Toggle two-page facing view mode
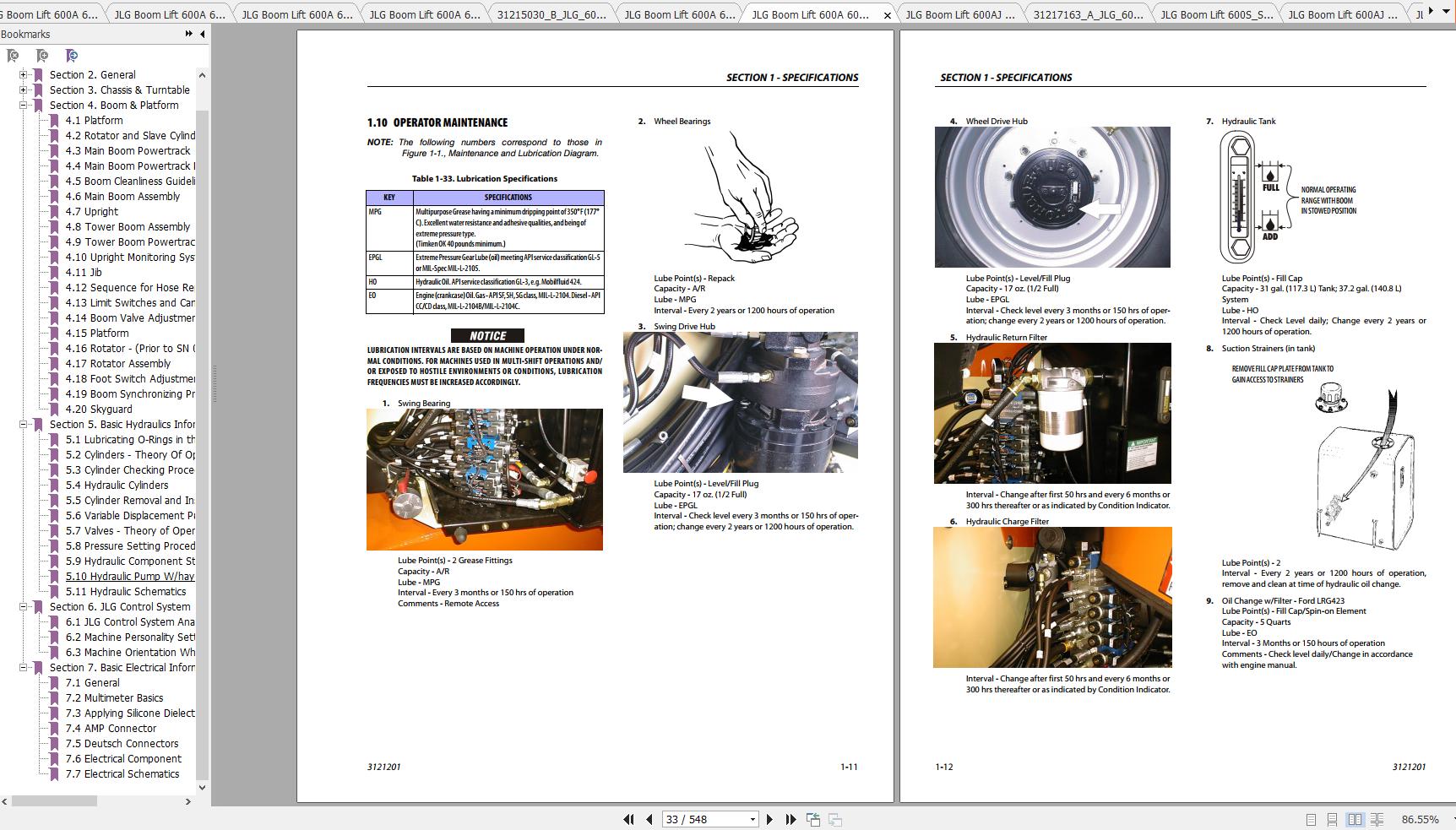The image size is (1456, 830). pos(1355,819)
